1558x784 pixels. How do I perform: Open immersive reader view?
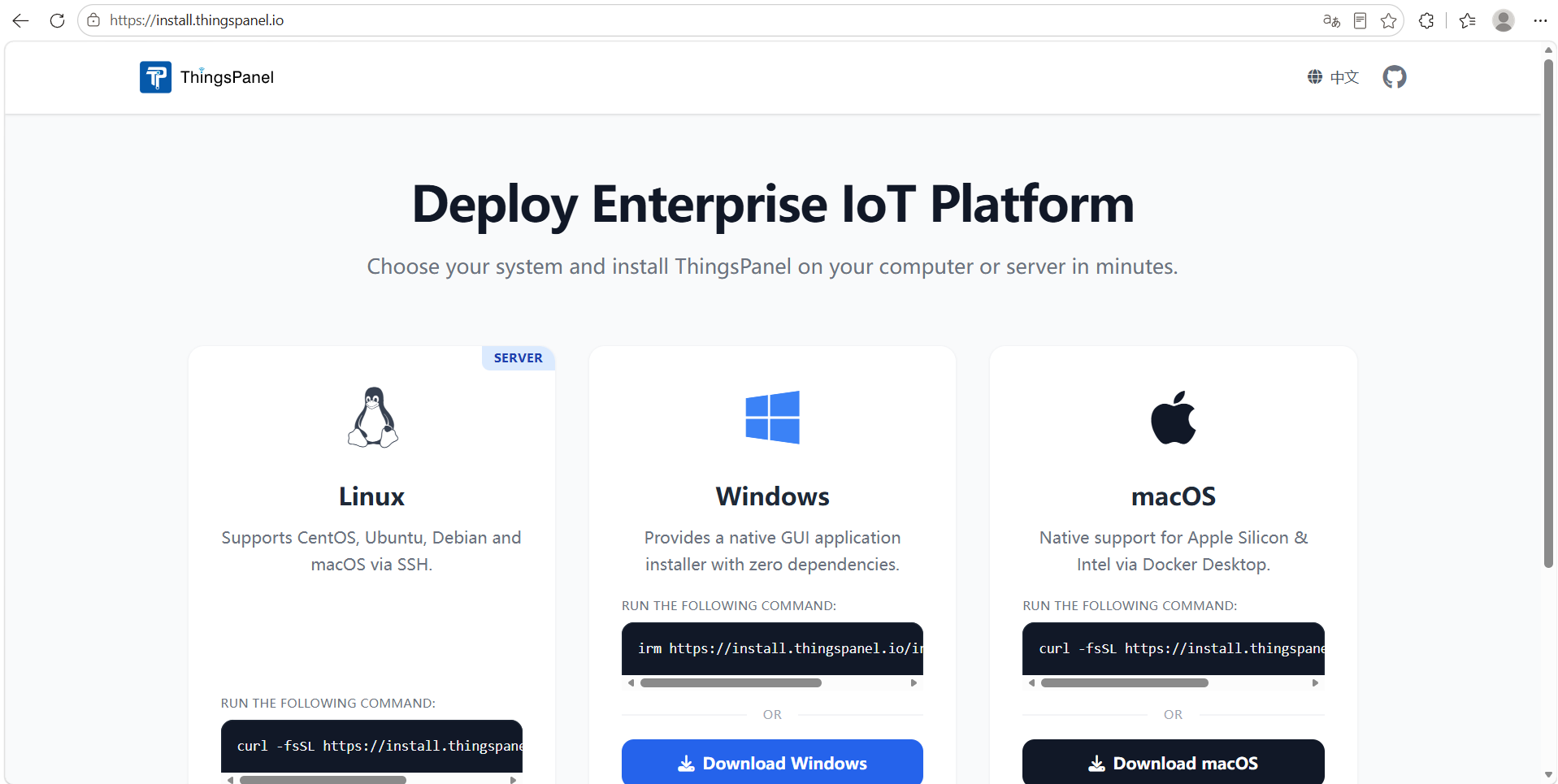(x=1360, y=20)
